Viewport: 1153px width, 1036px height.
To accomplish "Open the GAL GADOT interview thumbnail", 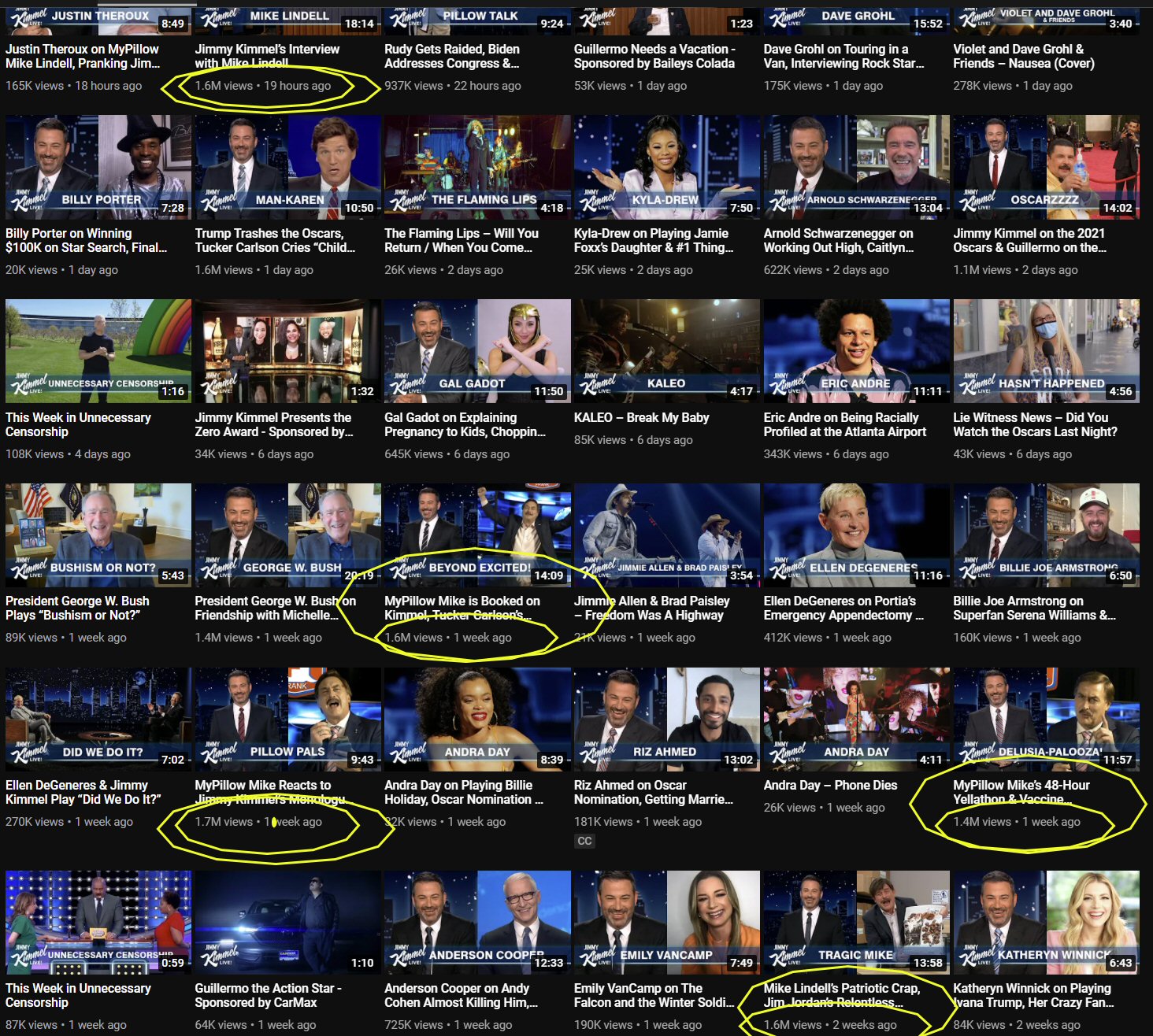I will 477,351.
